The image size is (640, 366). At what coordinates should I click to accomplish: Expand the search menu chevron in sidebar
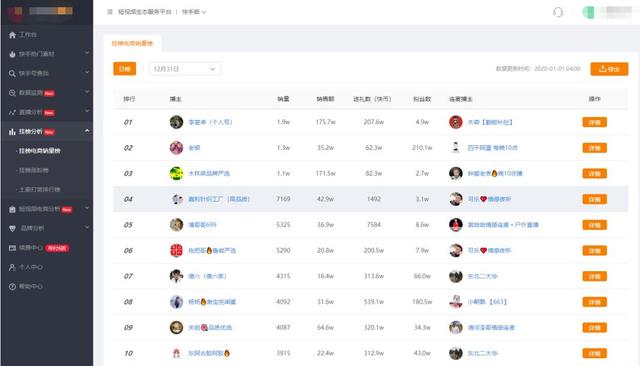(x=87, y=72)
